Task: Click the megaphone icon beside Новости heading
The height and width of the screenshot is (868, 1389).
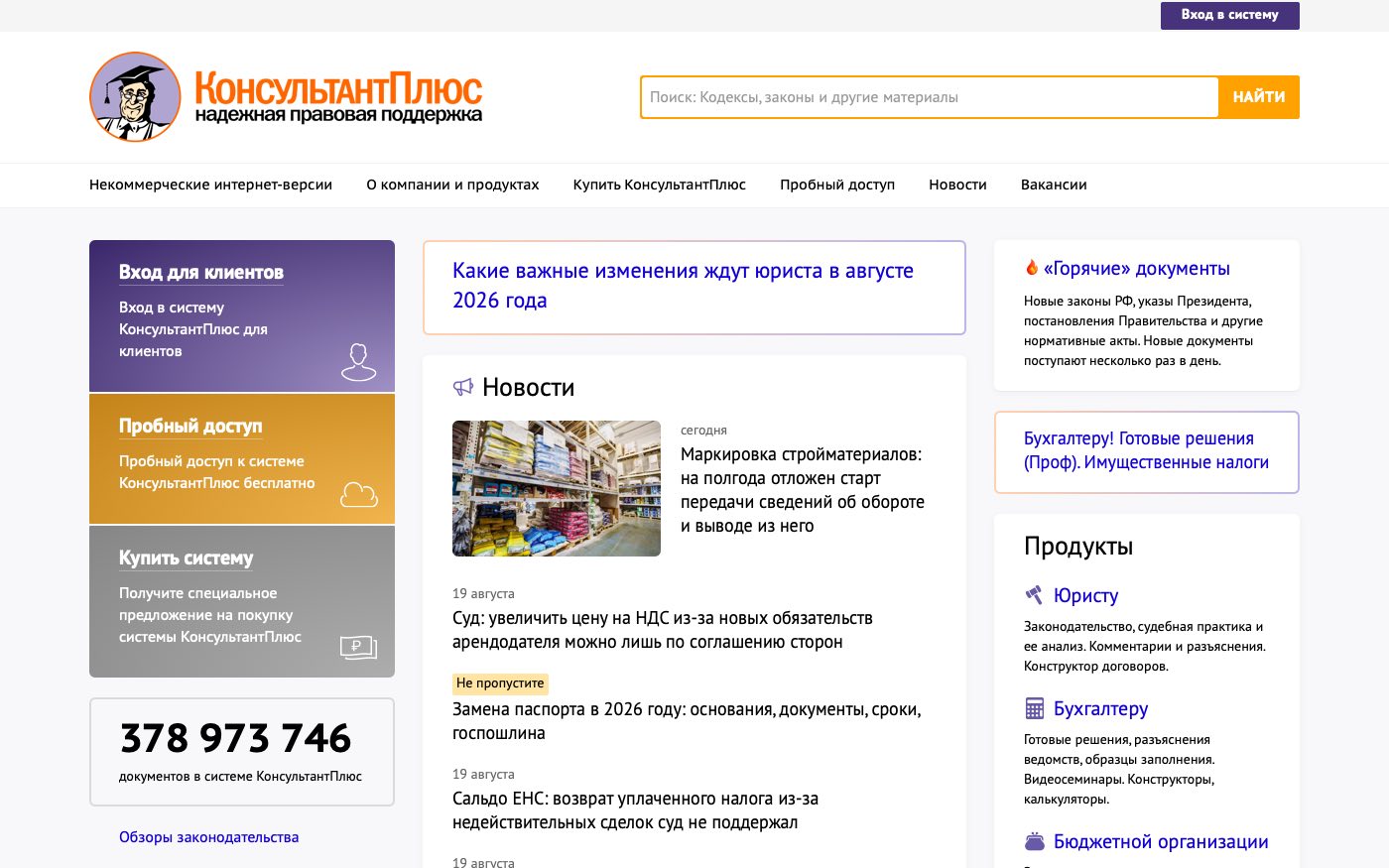Action: (x=463, y=387)
